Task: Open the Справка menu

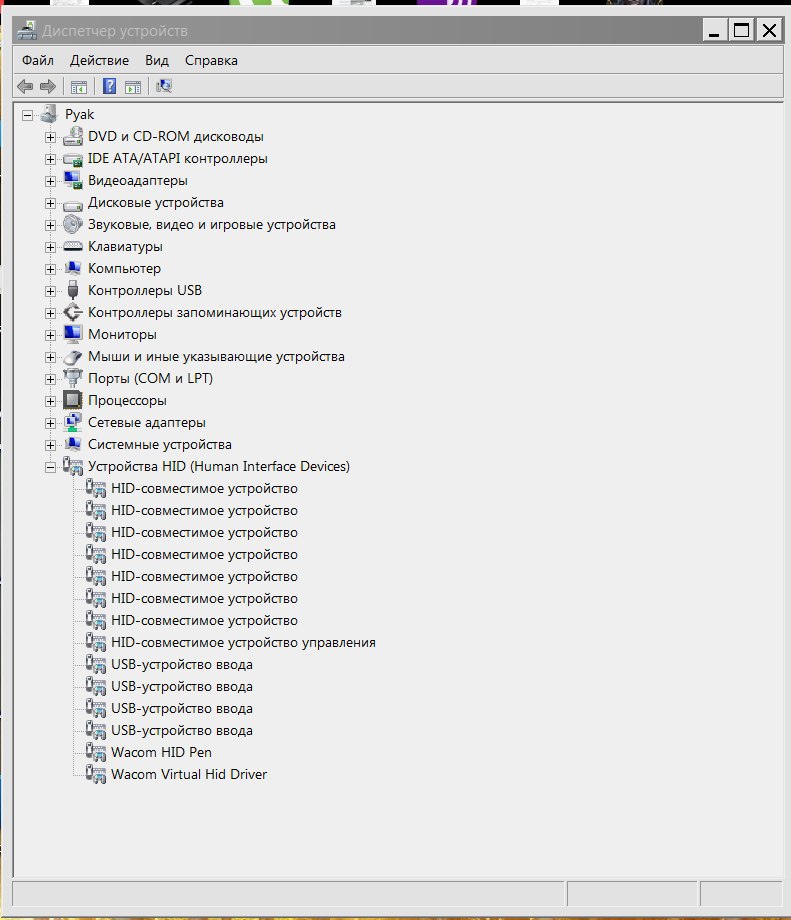Action: (x=211, y=60)
